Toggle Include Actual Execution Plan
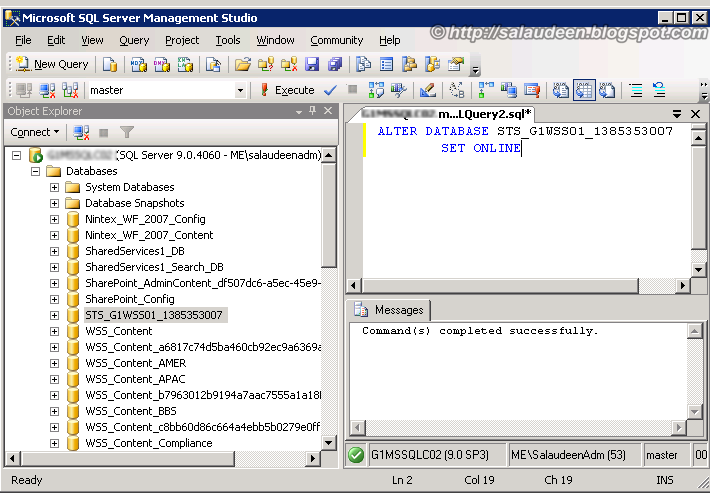710x493 pixels. [x=486, y=90]
